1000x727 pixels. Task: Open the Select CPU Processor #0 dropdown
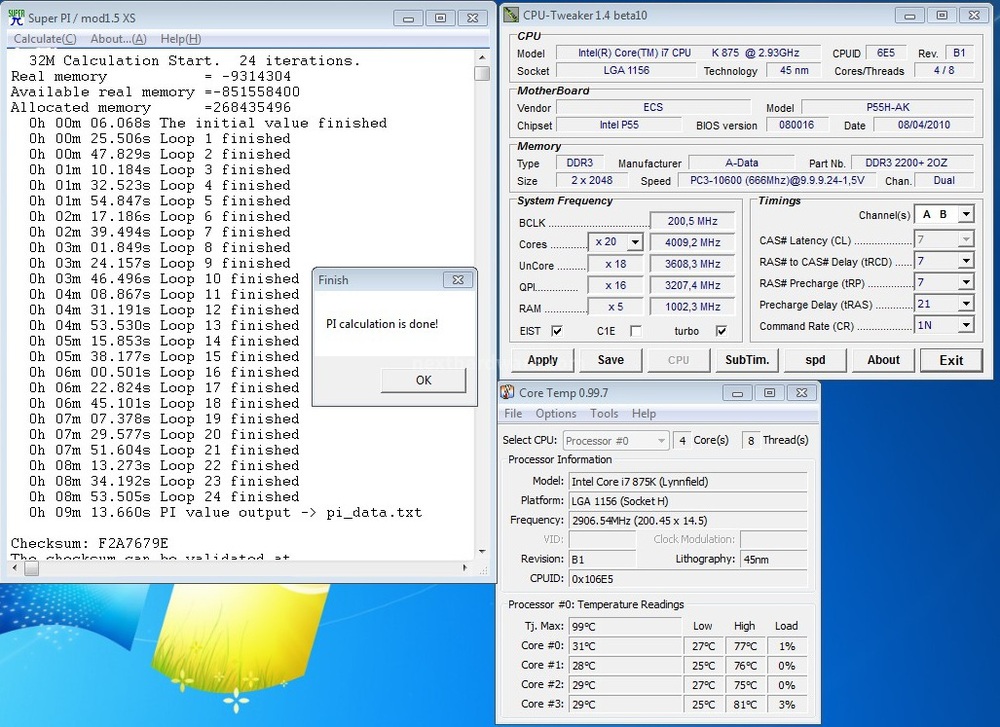(615, 441)
